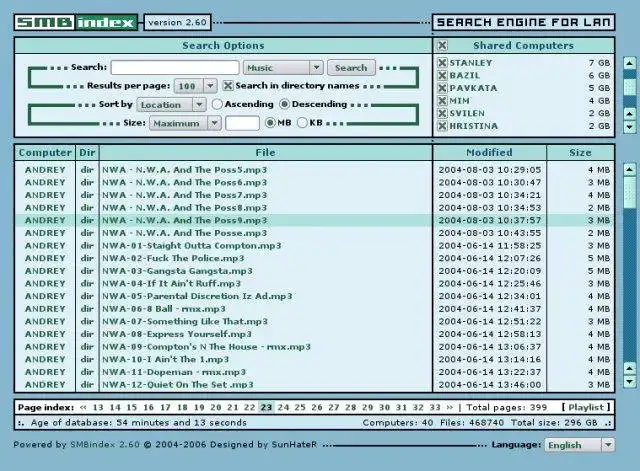Open file NWA-02-Fuck Tha Police.mp3
Screen dimensions: 640x471
coord(173,258)
